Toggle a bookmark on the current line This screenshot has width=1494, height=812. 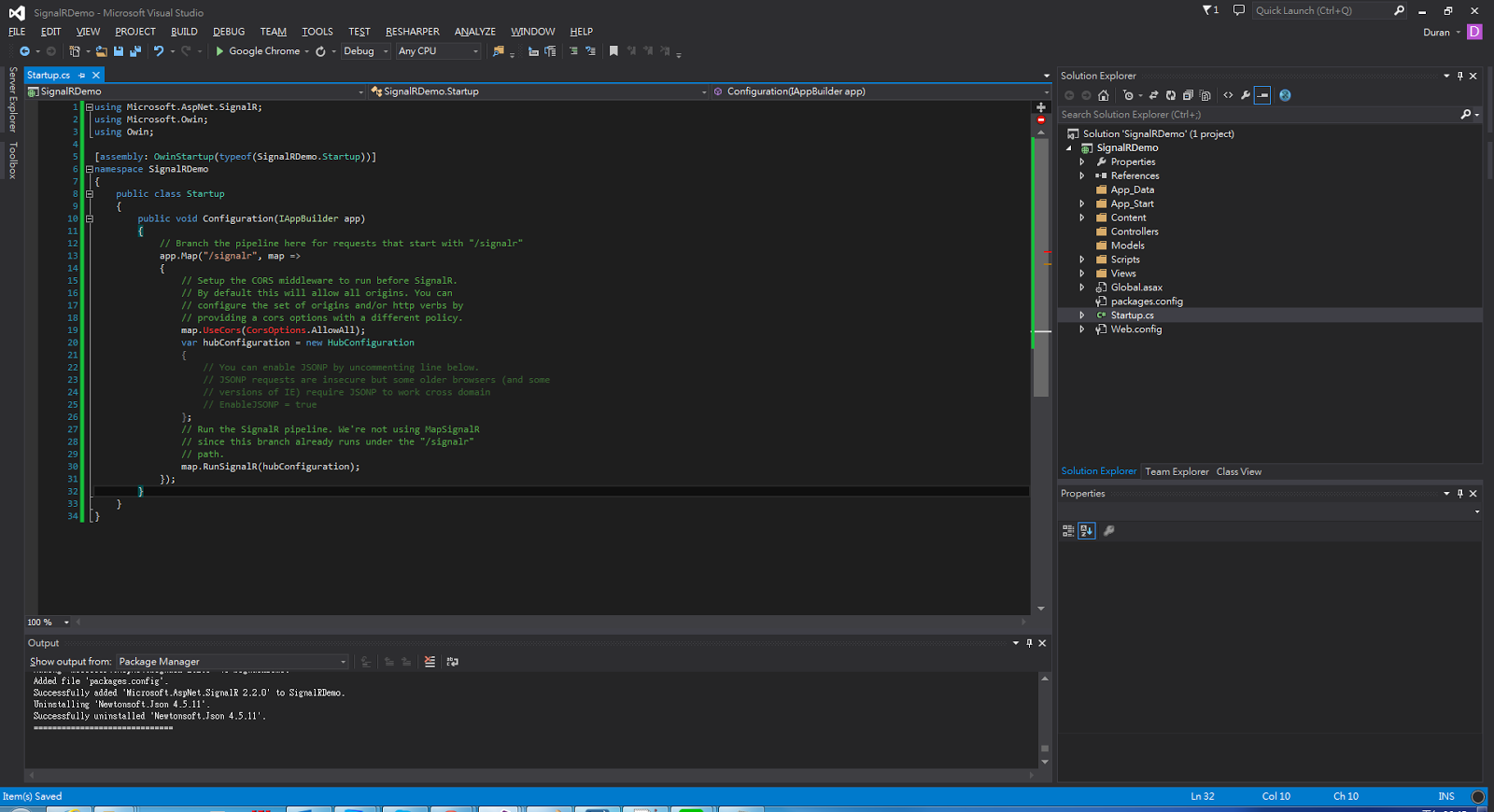(x=613, y=51)
